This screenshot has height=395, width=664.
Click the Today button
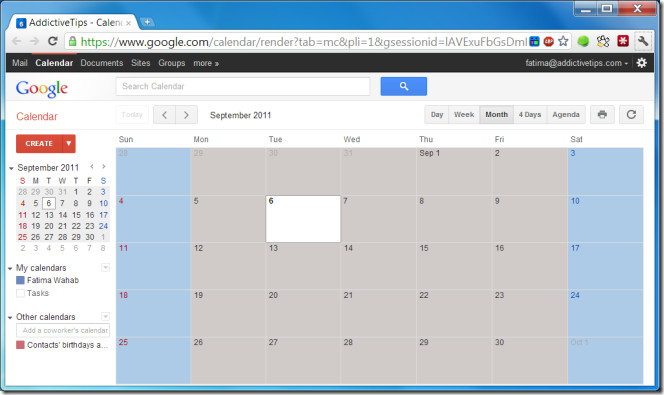[x=132, y=115]
